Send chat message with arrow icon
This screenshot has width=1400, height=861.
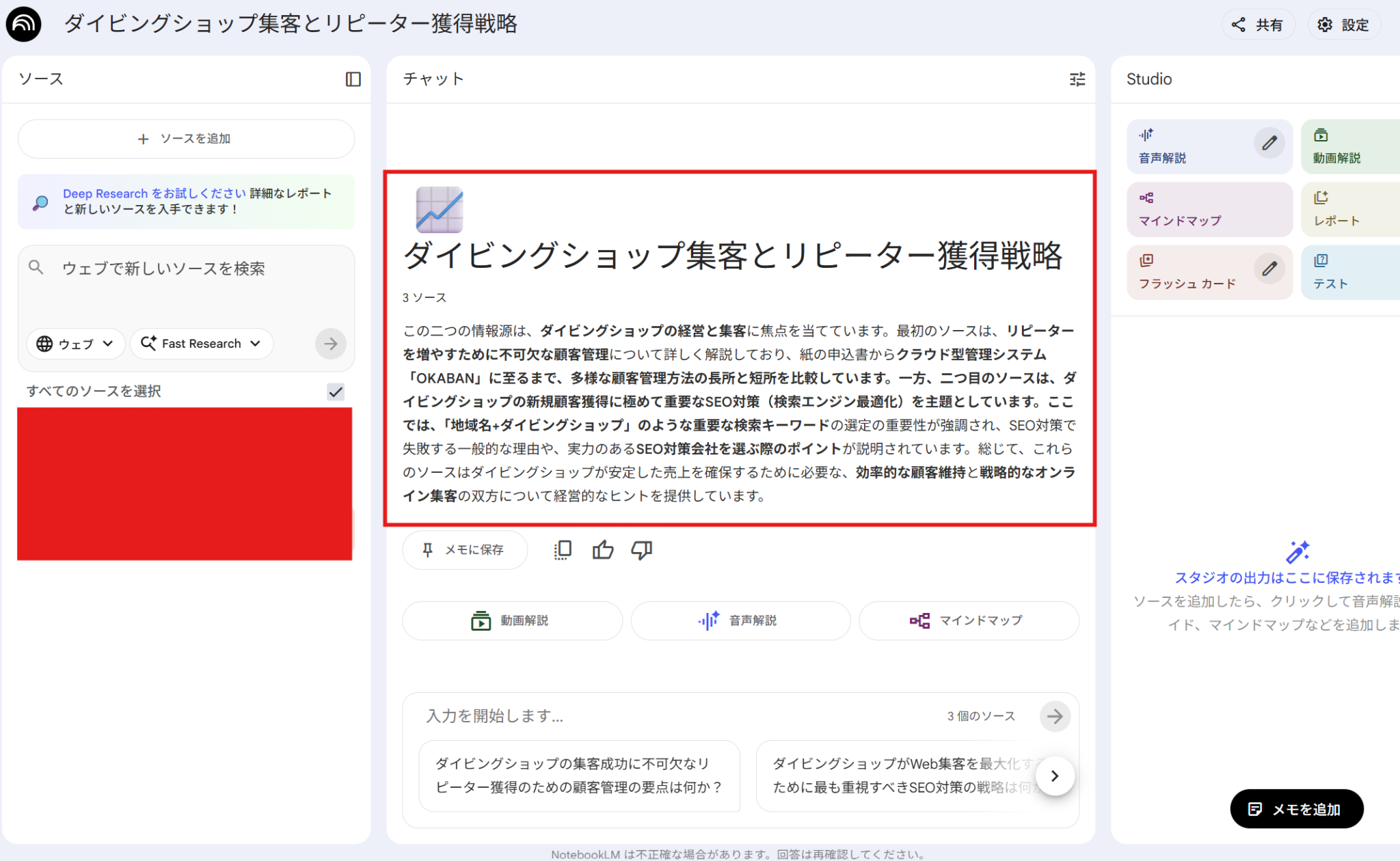tap(1055, 716)
